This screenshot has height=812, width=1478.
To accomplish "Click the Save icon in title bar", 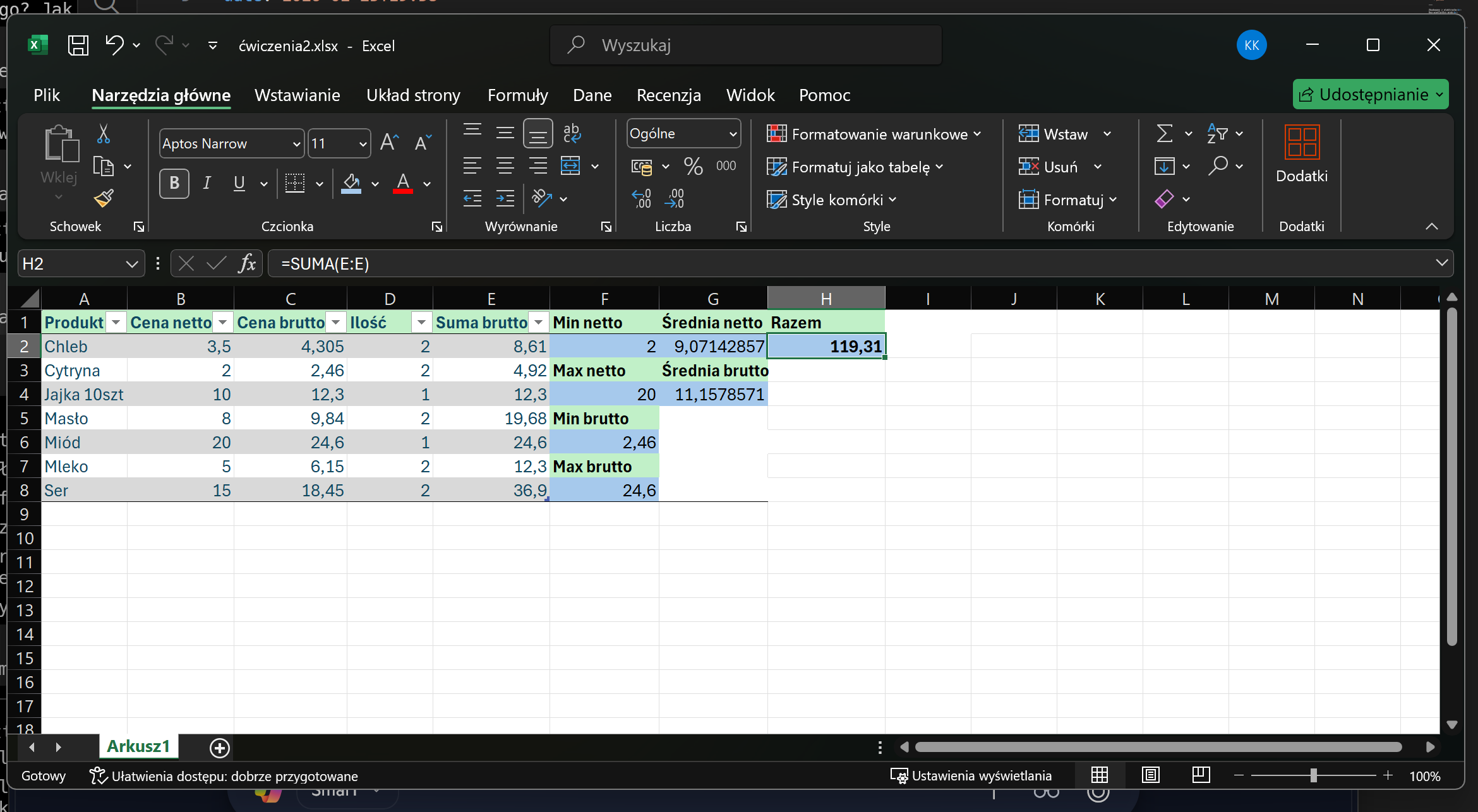I will tap(78, 45).
